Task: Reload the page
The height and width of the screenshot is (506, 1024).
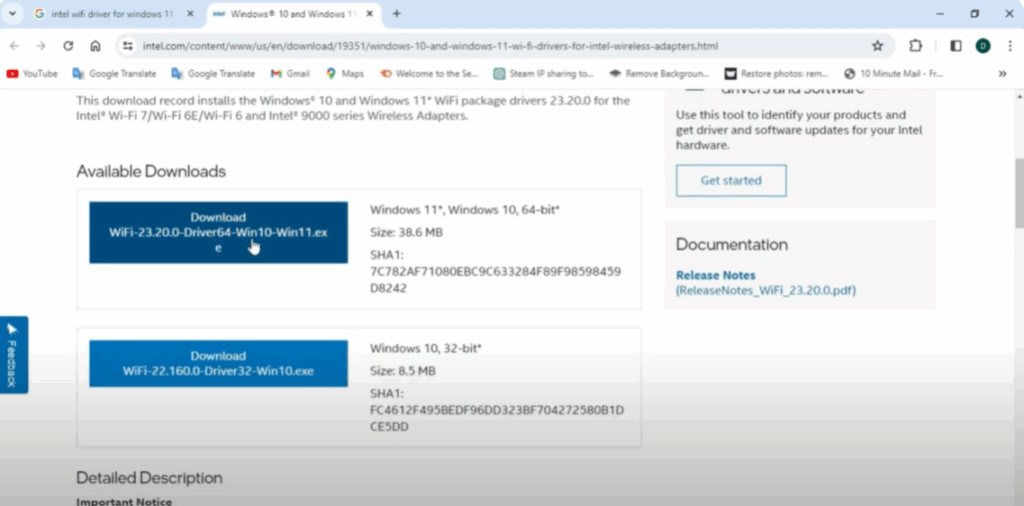Action: (x=68, y=46)
